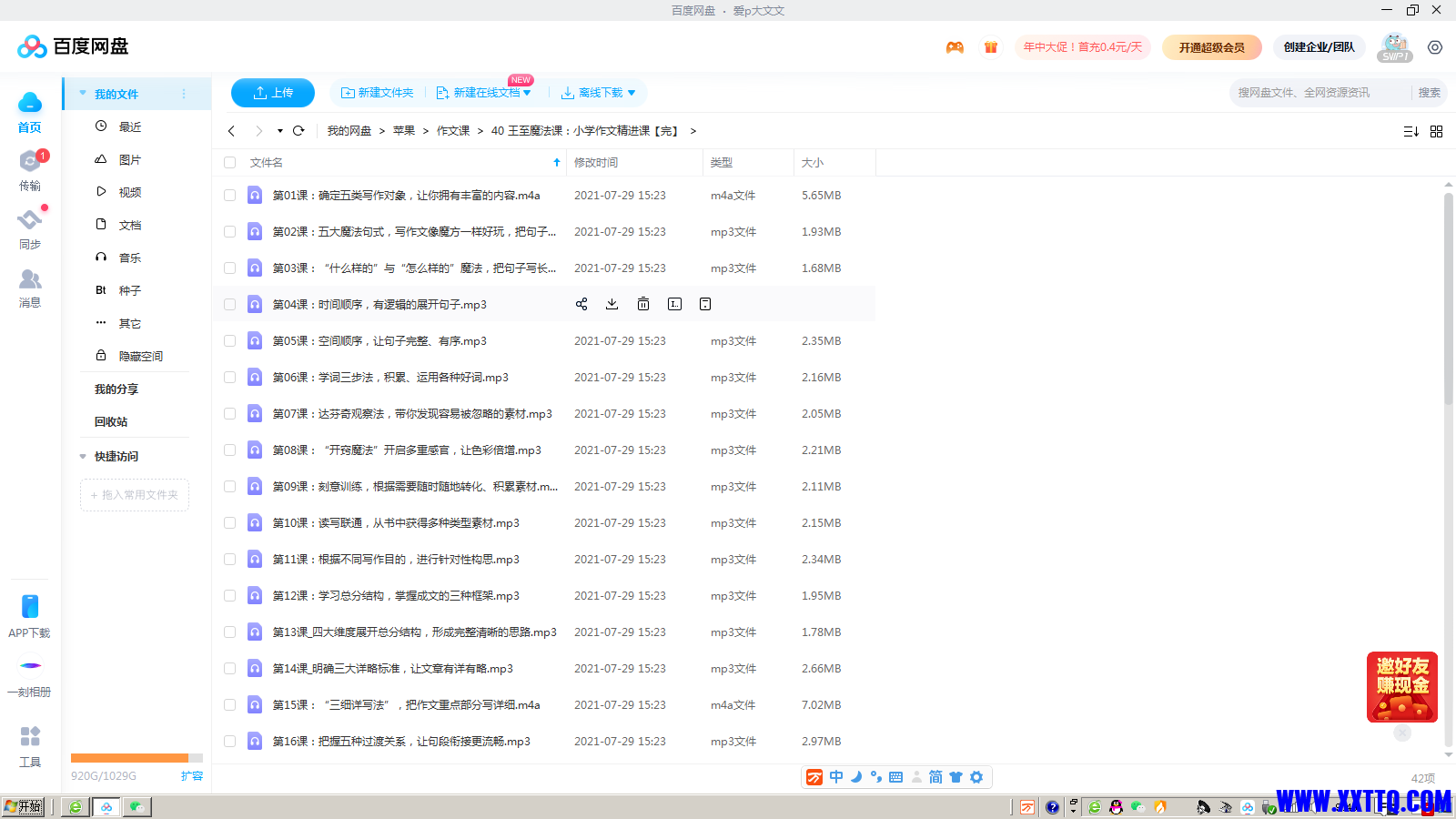
Task: Click the storage usage bar
Action: [x=136, y=758]
